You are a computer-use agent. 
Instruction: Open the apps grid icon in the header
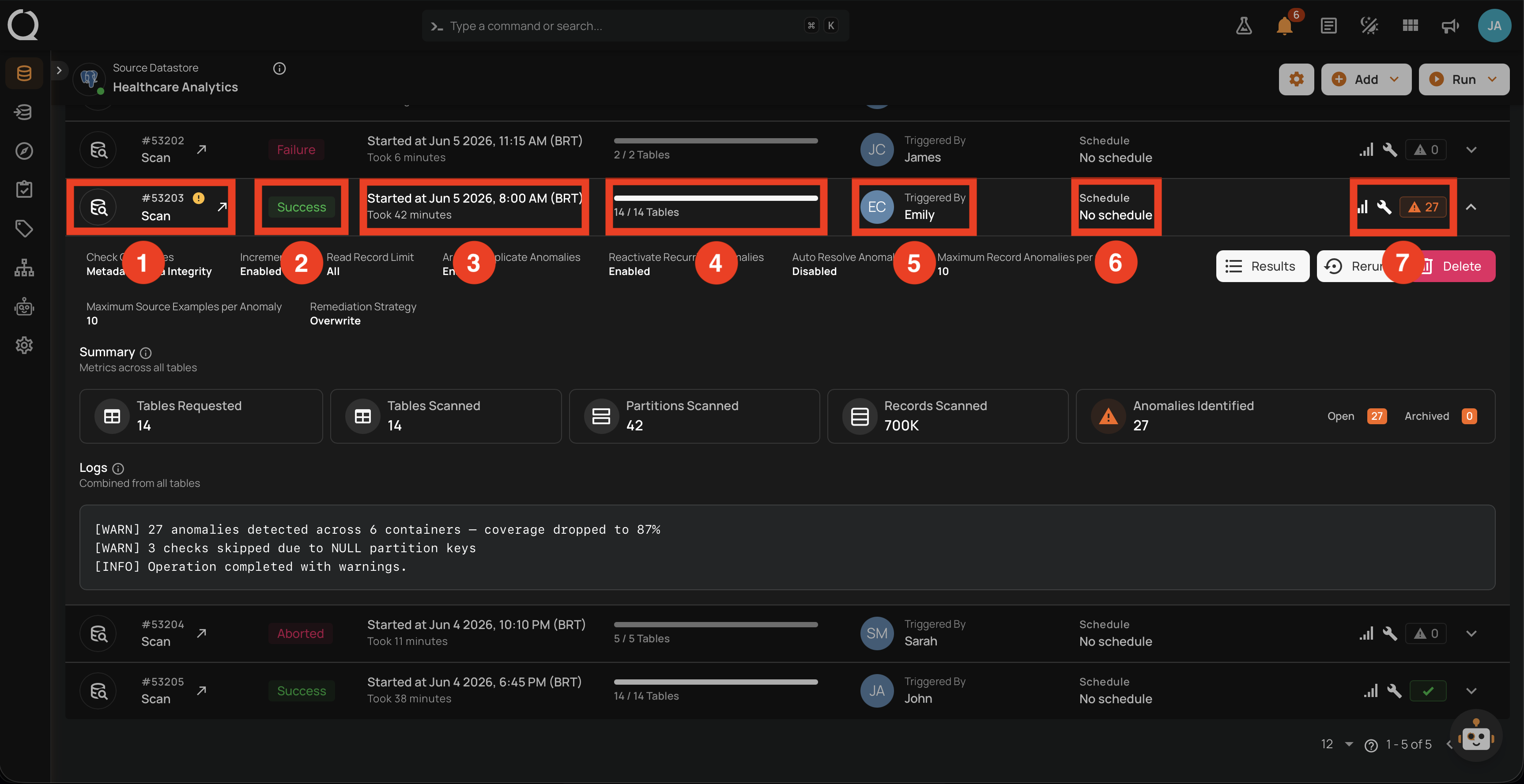tap(1411, 26)
